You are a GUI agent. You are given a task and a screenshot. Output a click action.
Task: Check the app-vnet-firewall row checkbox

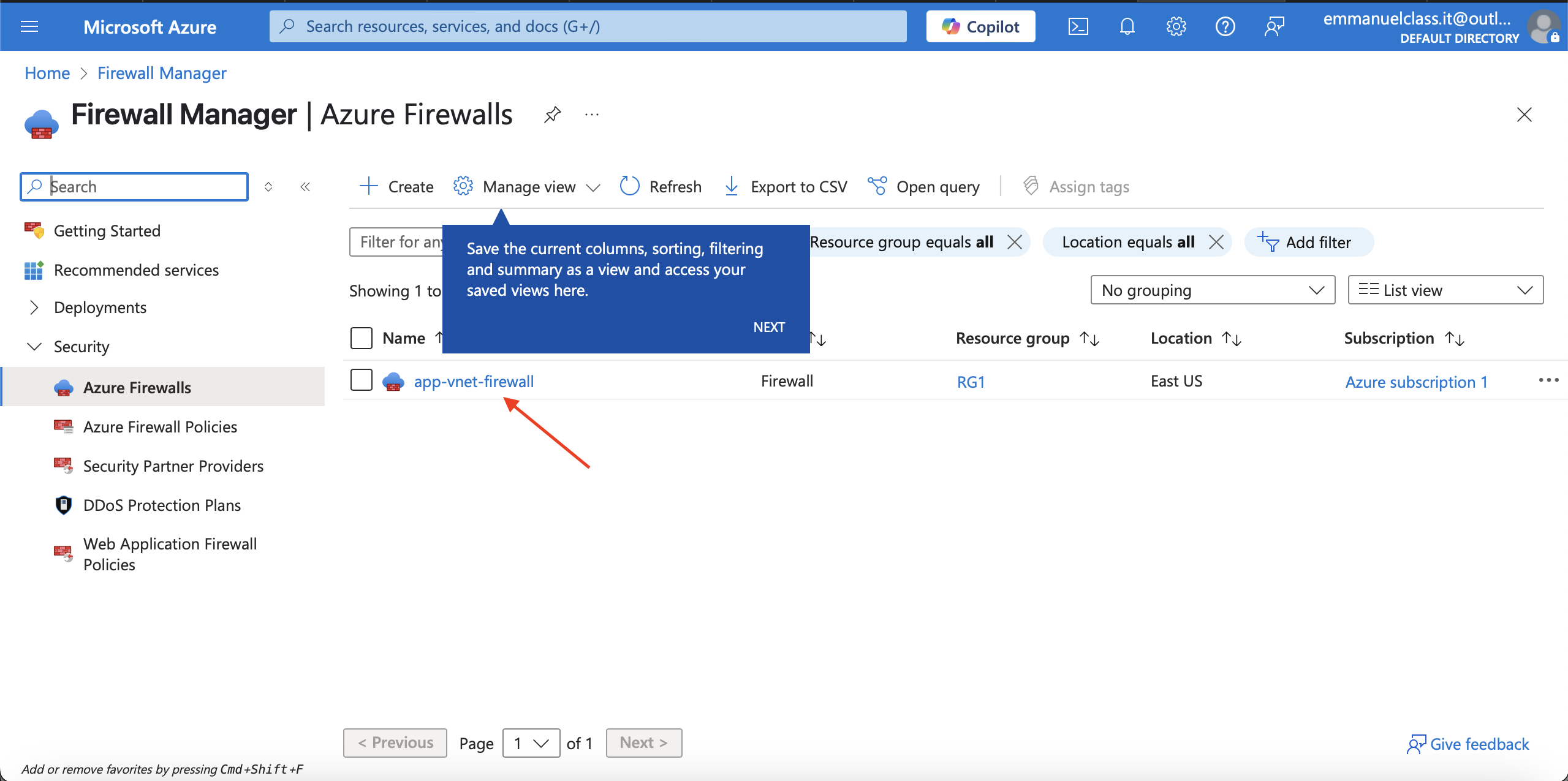[x=362, y=380]
